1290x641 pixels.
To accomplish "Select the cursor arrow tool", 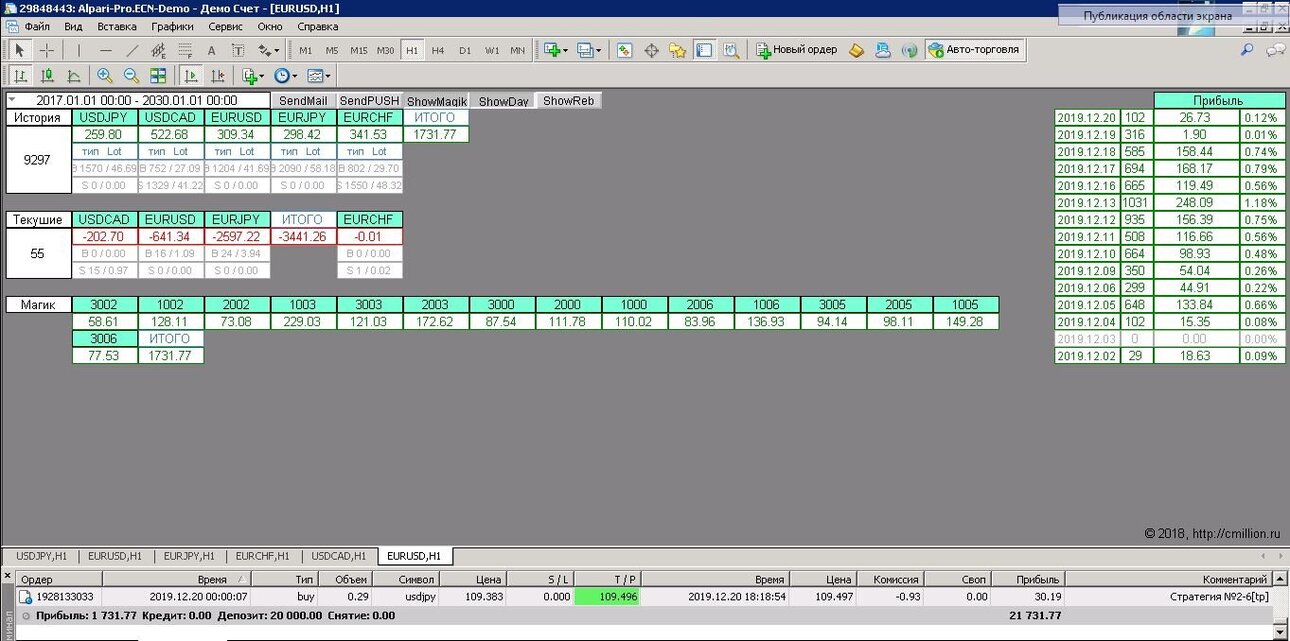I will click(x=19, y=50).
